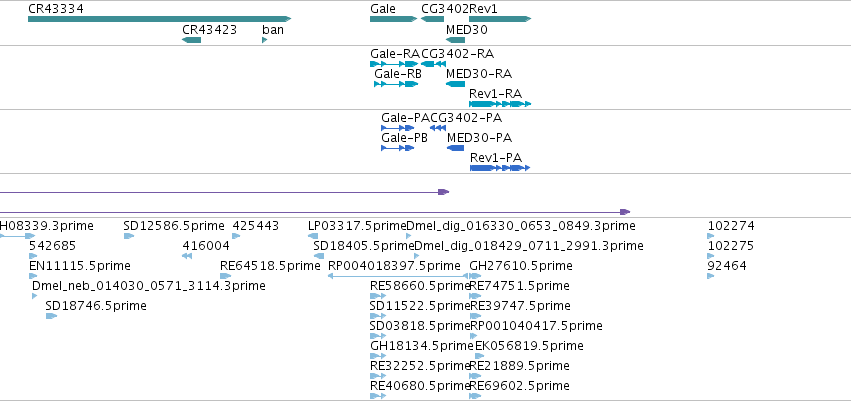Click the Gale gene feature
This screenshot has width=851, height=401.
point(393,19)
